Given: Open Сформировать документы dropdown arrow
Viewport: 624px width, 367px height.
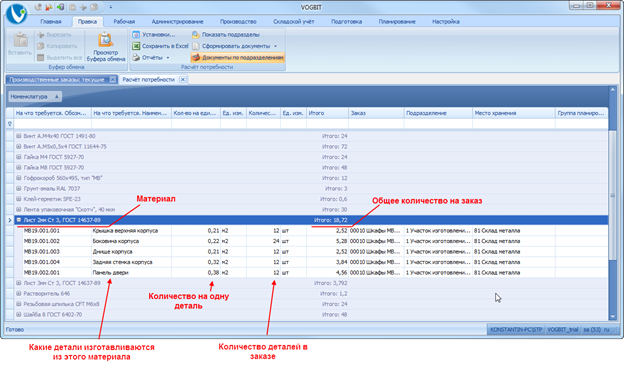Looking at the screenshot, I should [275, 46].
